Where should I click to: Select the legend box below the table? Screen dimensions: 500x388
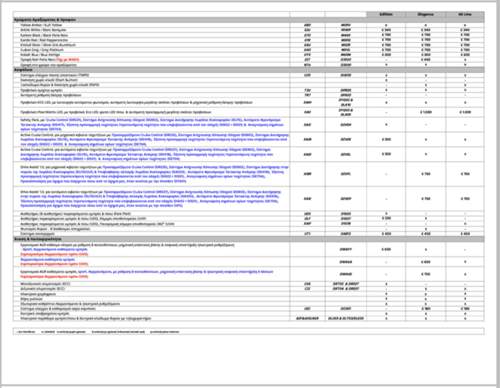click(x=249, y=331)
